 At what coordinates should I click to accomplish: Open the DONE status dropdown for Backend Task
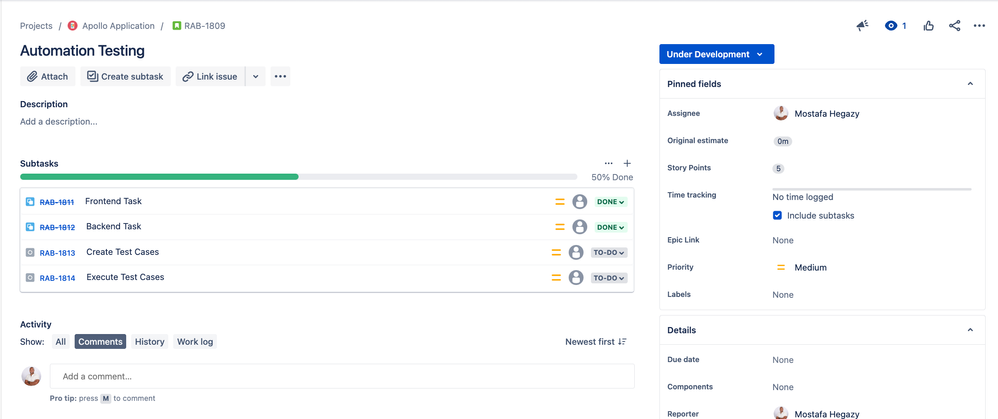pyautogui.click(x=610, y=227)
